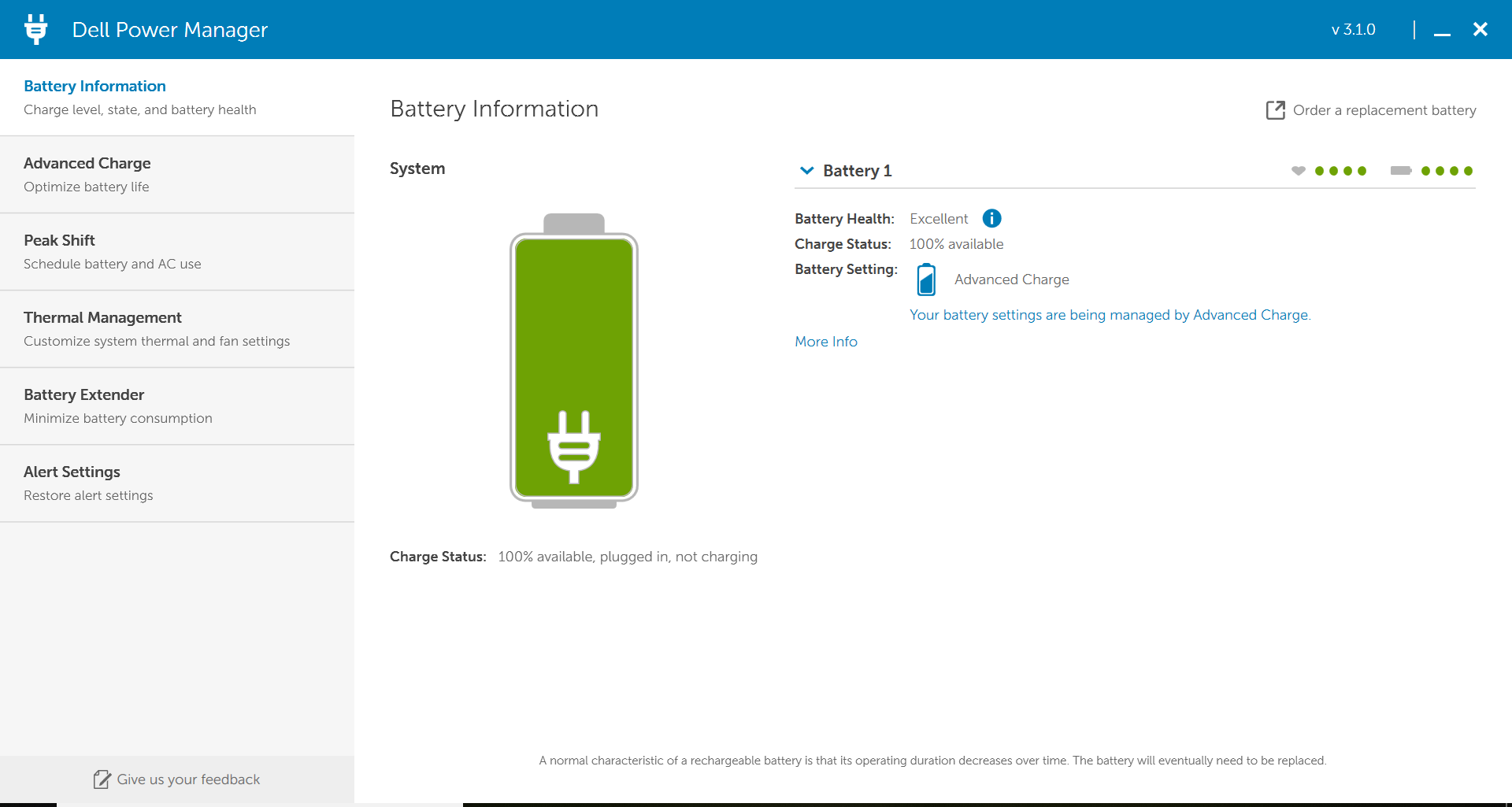Open Alert Settings section
The height and width of the screenshot is (807, 1512).
177,483
